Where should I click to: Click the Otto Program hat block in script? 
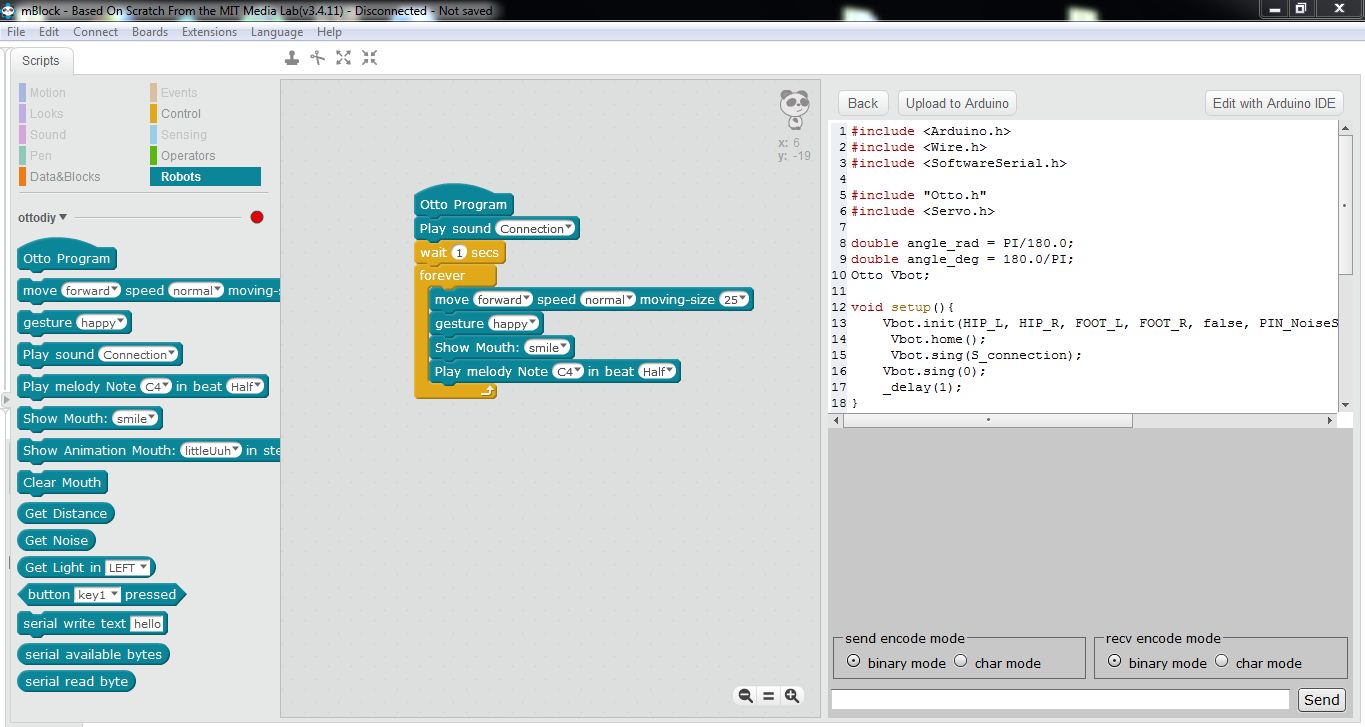(x=463, y=202)
